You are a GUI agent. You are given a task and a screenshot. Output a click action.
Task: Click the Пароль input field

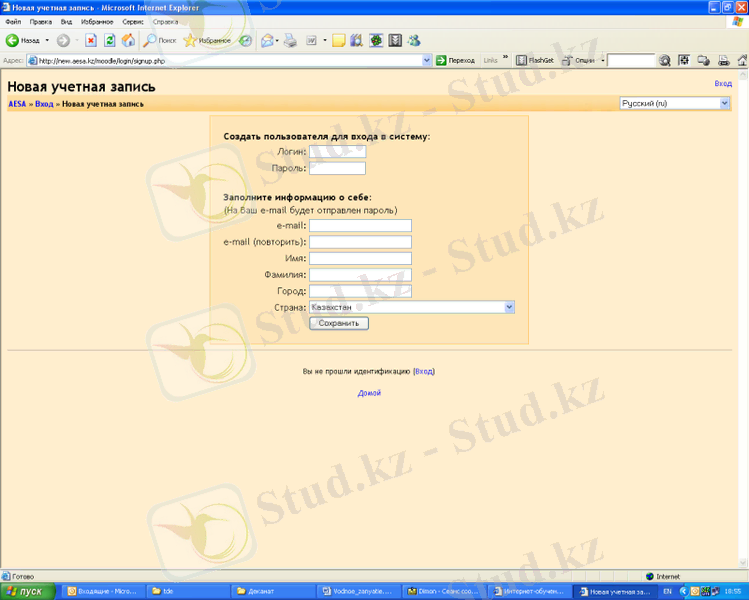pyautogui.click(x=337, y=168)
